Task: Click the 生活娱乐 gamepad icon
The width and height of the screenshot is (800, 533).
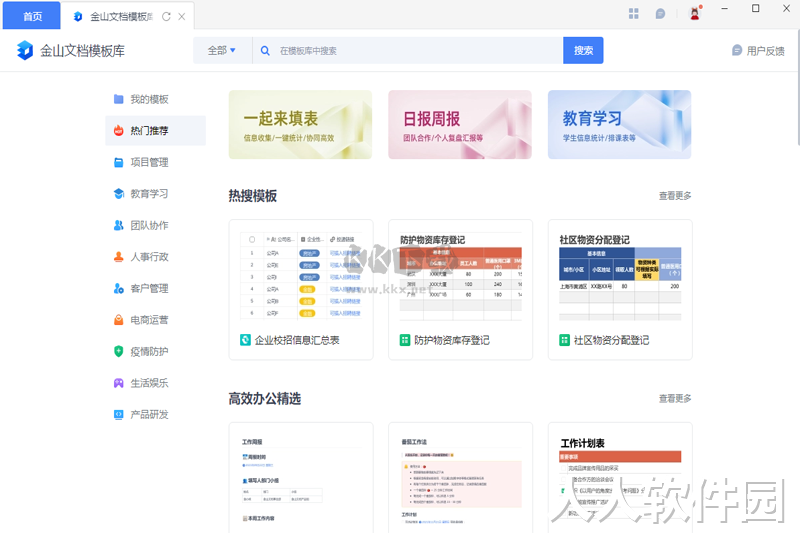Action: click(118, 383)
